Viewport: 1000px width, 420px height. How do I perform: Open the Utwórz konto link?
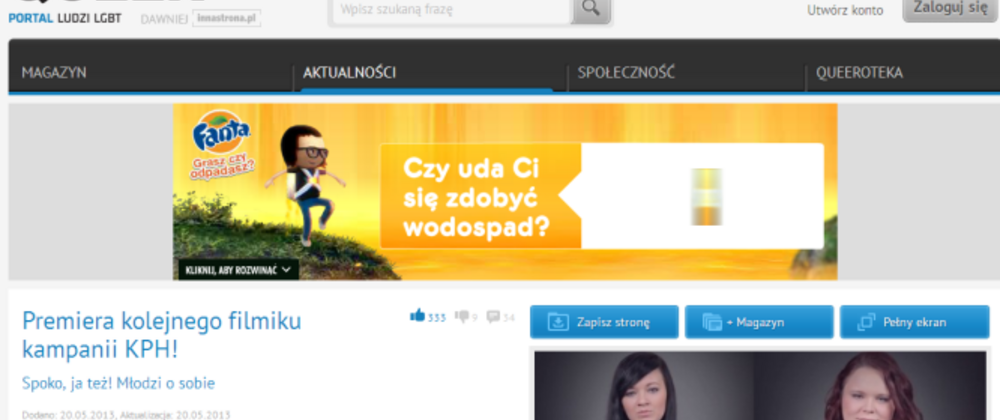point(845,10)
